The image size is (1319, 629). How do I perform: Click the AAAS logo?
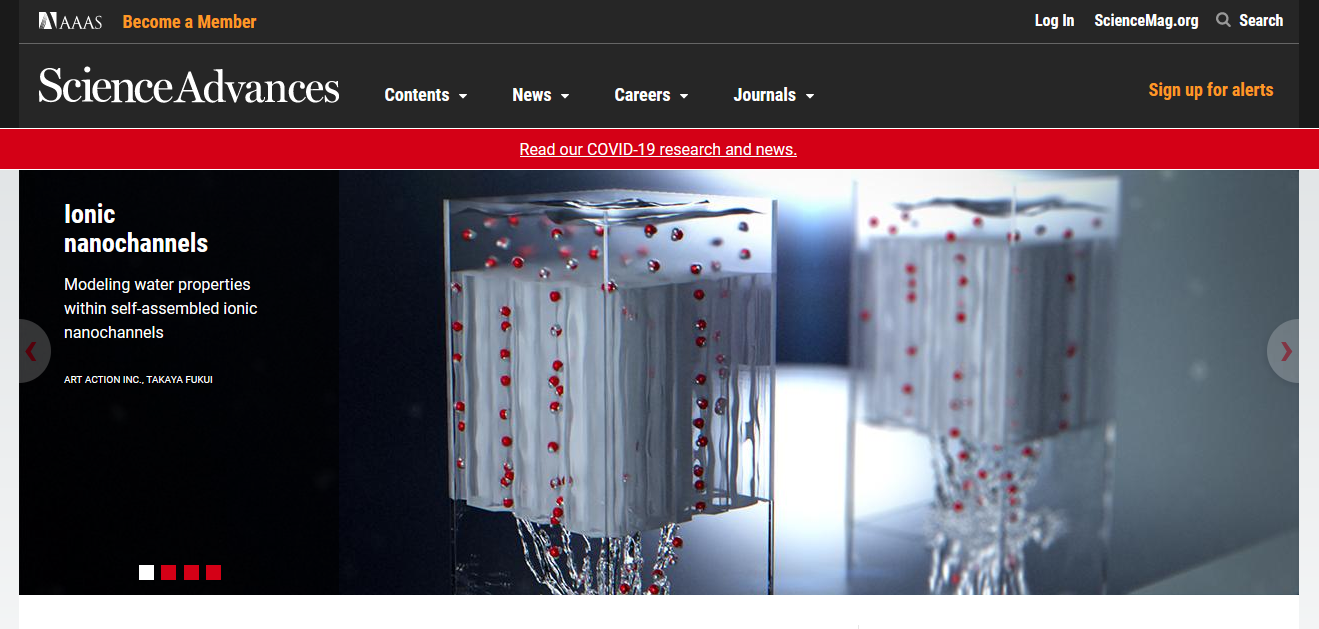tap(70, 21)
